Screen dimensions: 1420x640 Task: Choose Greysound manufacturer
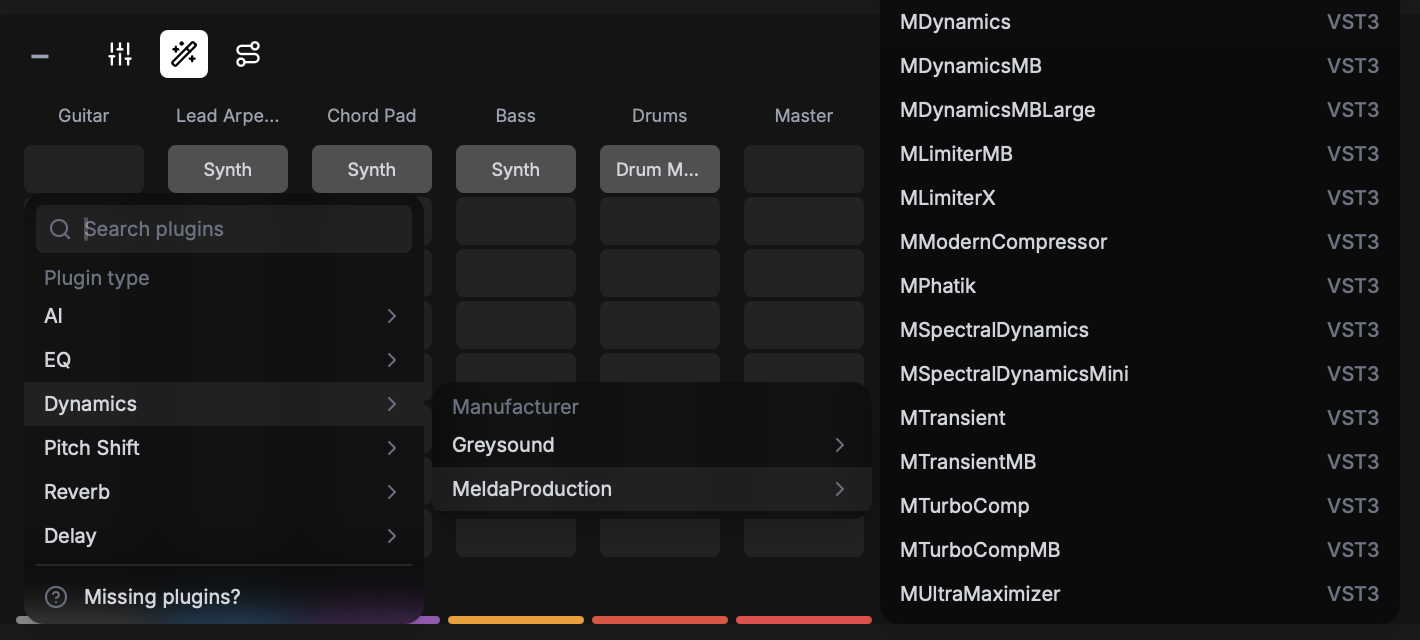click(652, 445)
